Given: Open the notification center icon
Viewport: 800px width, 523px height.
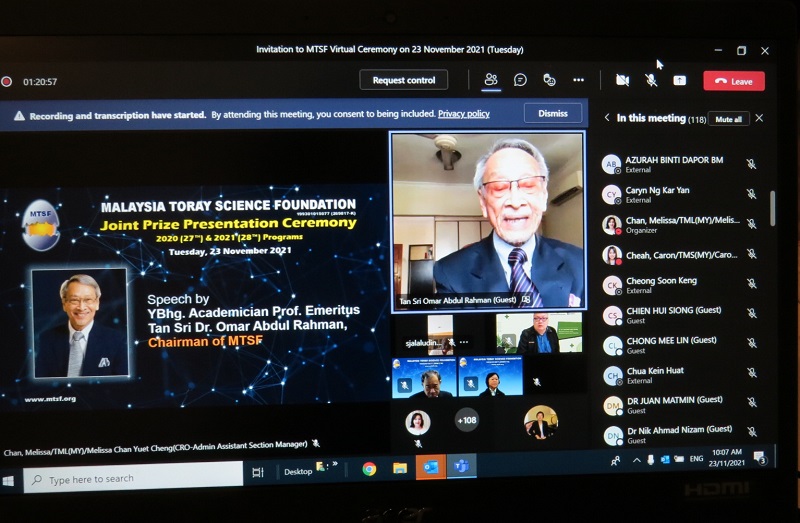Looking at the screenshot, I should click(760, 457).
